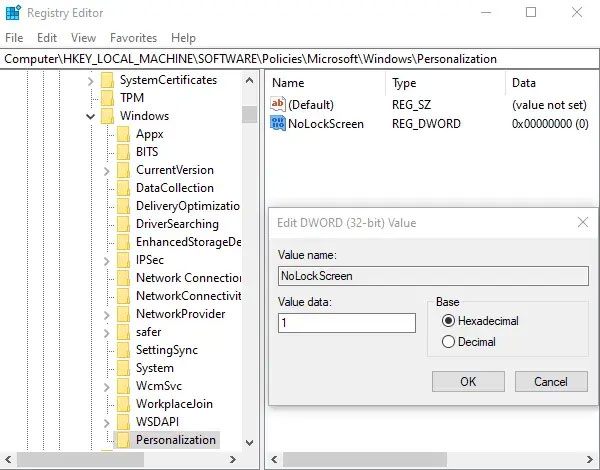Cancel the Edit DWORD dialog
Image resolution: width=600 pixels, height=470 pixels.
click(551, 381)
